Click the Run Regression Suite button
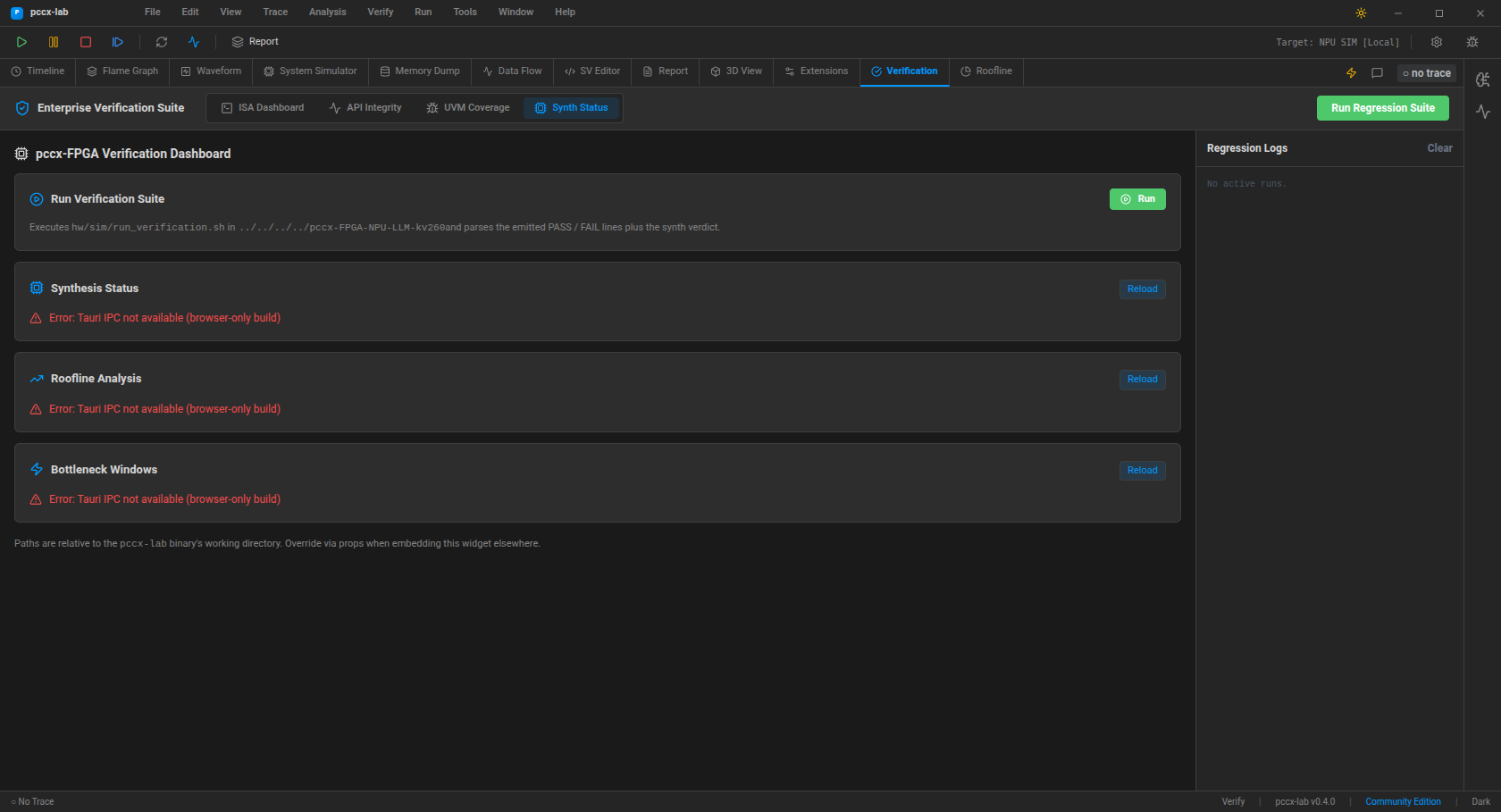 1382,108
